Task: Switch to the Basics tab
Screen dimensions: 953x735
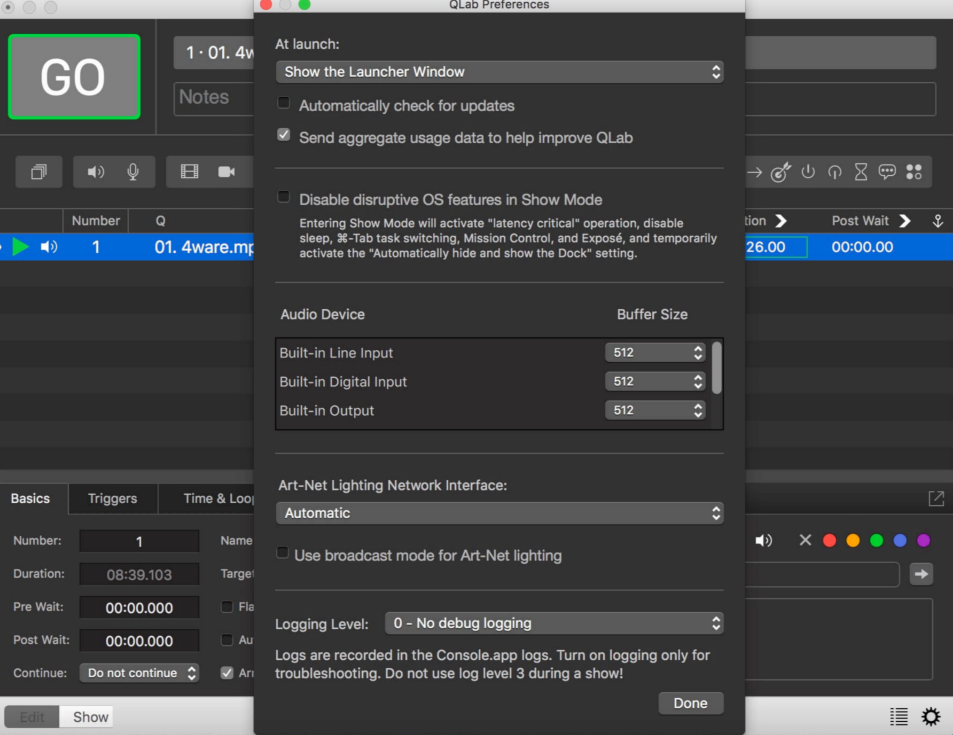Action: pyautogui.click(x=30, y=499)
